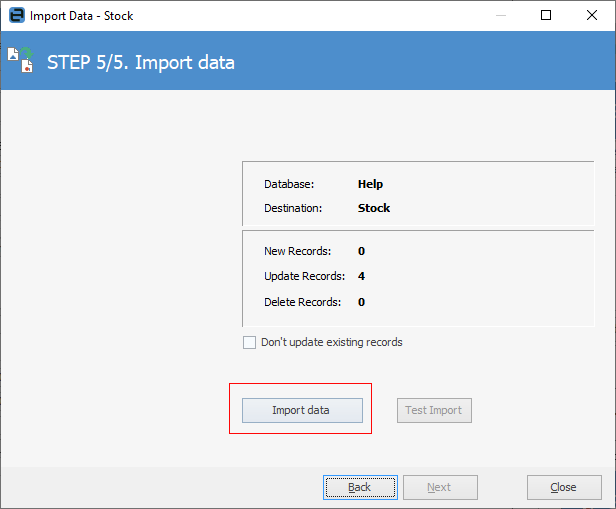Click the Update Records count of 4
The image size is (616, 509).
pyautogui.click(x=361, y=276)
